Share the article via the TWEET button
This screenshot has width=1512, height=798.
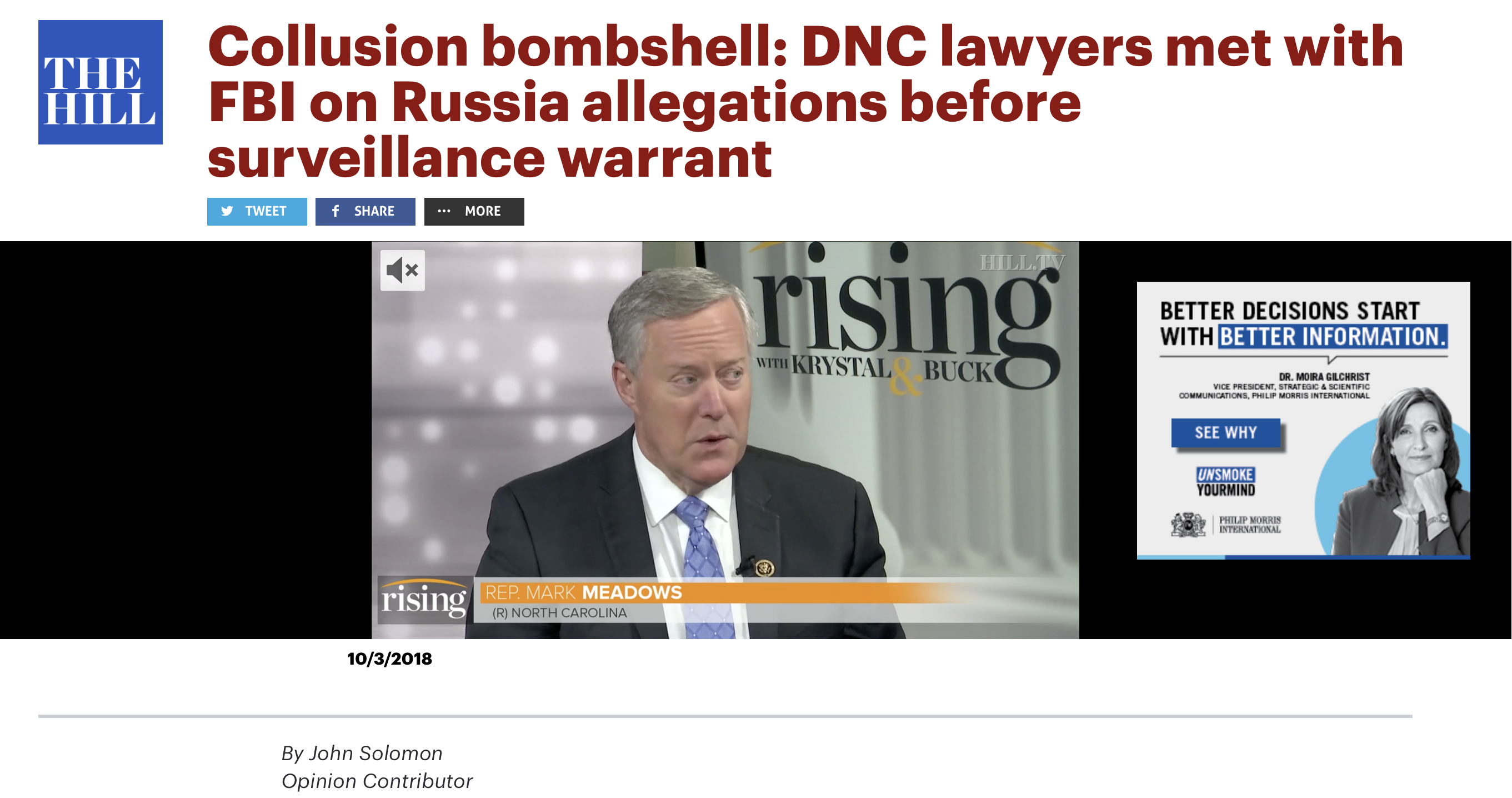pyautogui.click(x=257, y=211)
